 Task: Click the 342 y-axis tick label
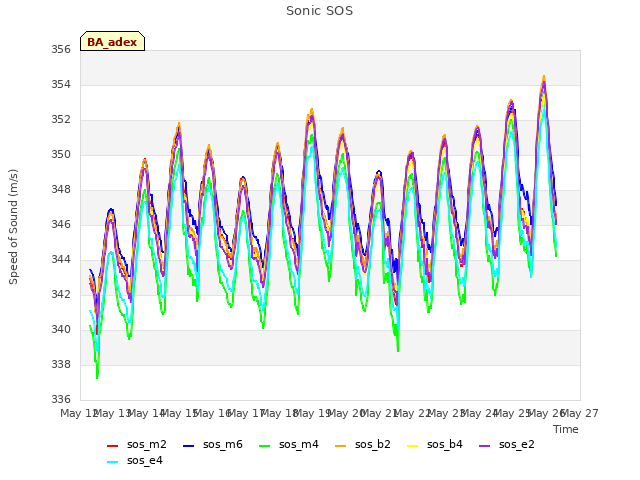(61, 294)
